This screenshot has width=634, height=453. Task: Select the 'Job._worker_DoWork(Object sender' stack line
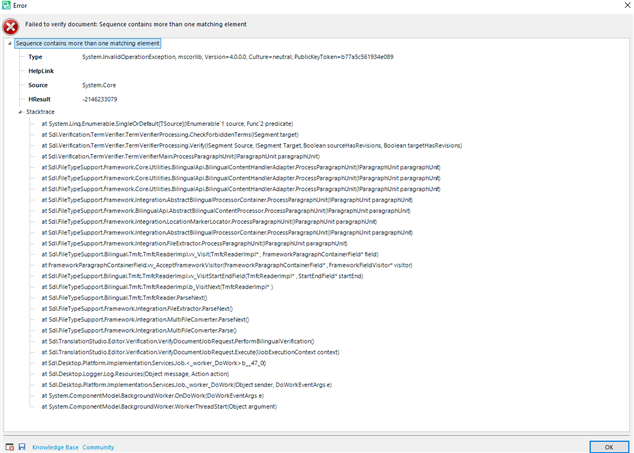click(186, 385)
